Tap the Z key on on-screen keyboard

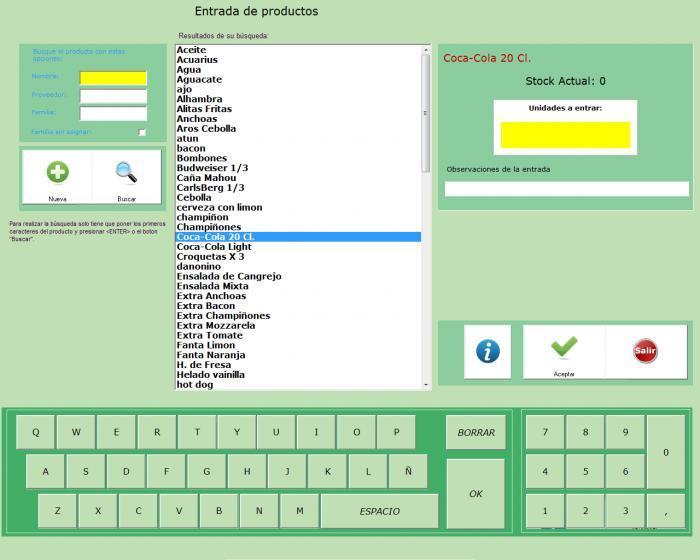point(58,511)
